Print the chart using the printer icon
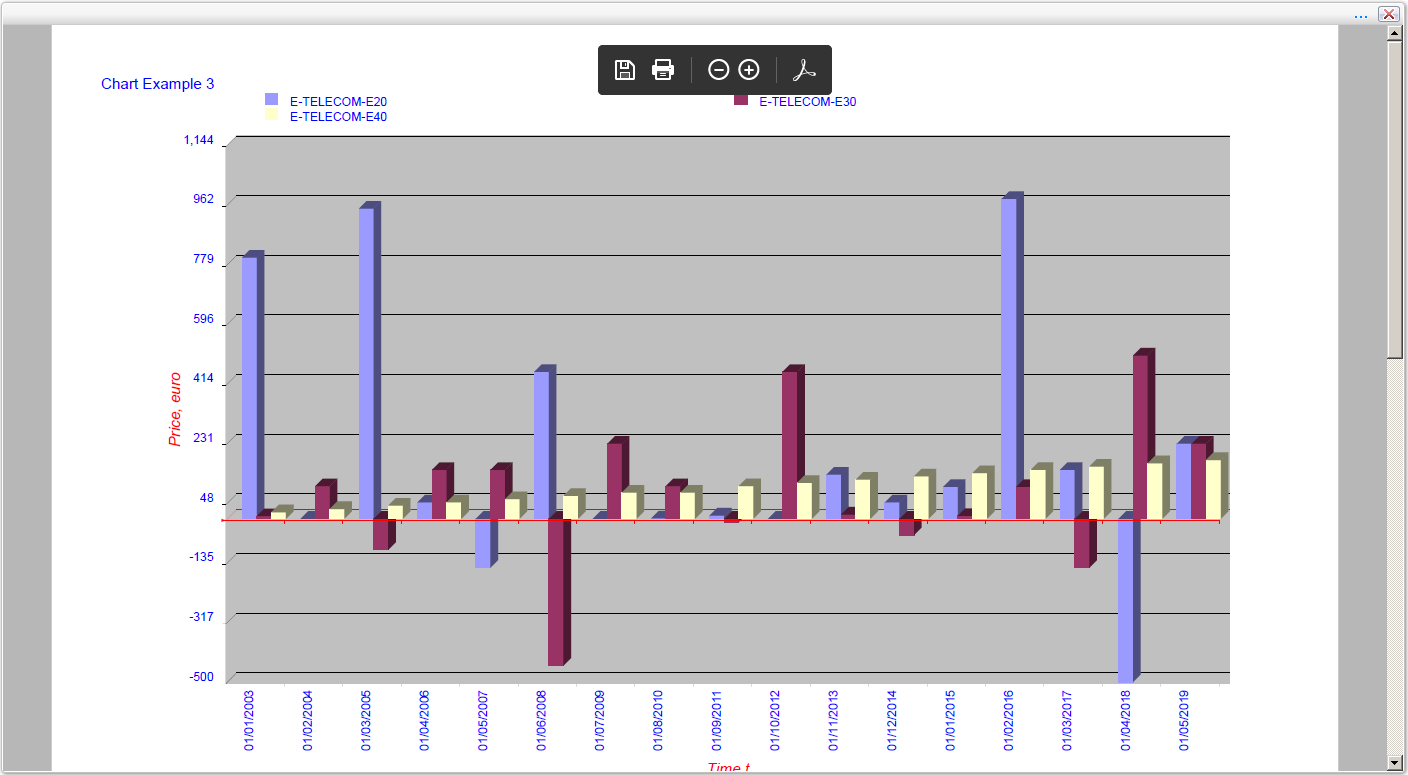The image size is (1408, 775). pos(663,70)
